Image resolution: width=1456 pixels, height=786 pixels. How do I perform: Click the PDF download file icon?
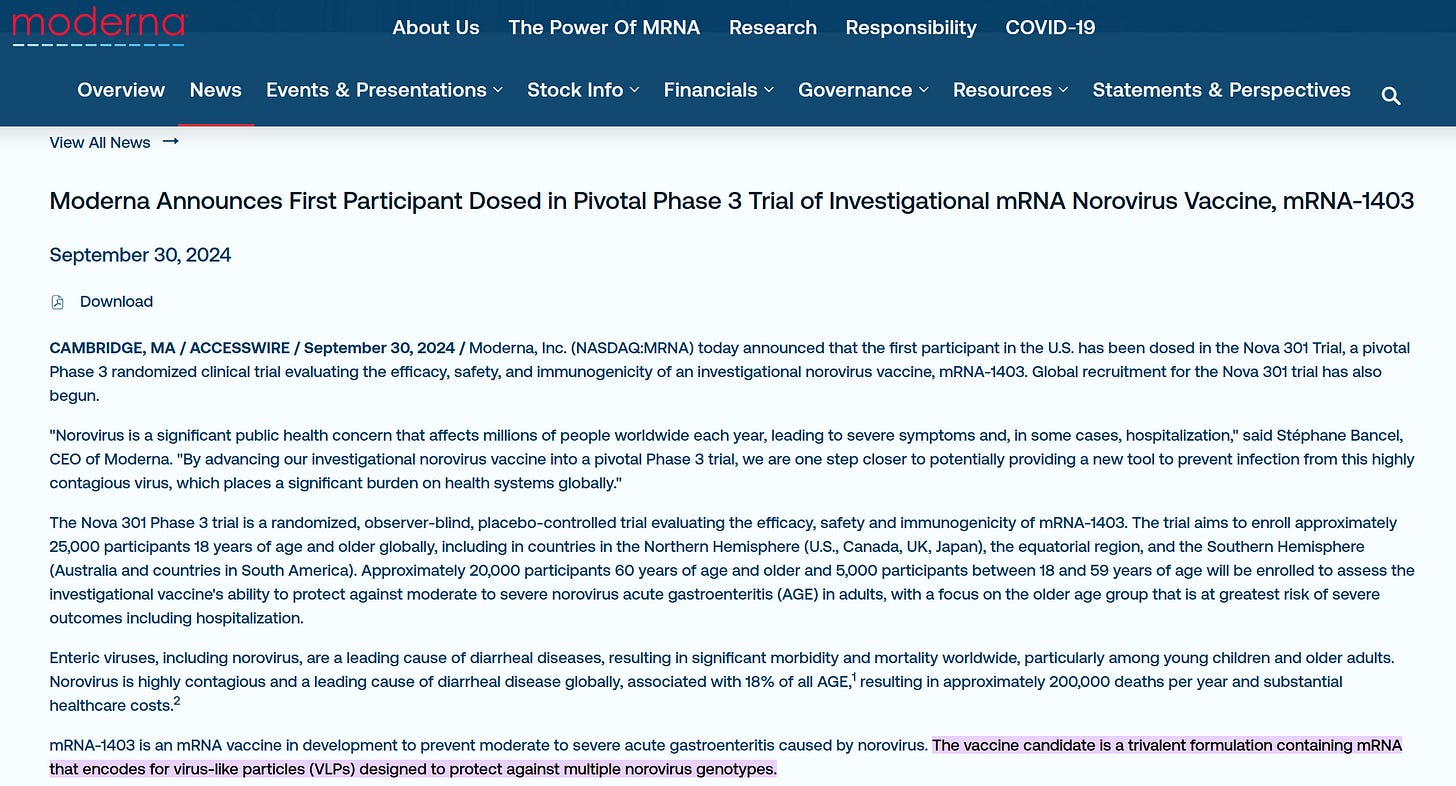(57, 302)
